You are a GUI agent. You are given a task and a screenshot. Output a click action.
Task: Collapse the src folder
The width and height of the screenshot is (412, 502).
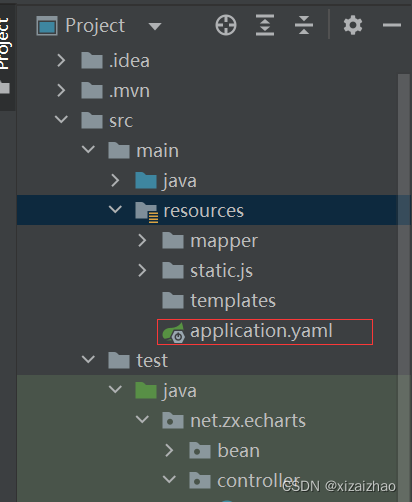pyautogui.click(x=61, y=119)
